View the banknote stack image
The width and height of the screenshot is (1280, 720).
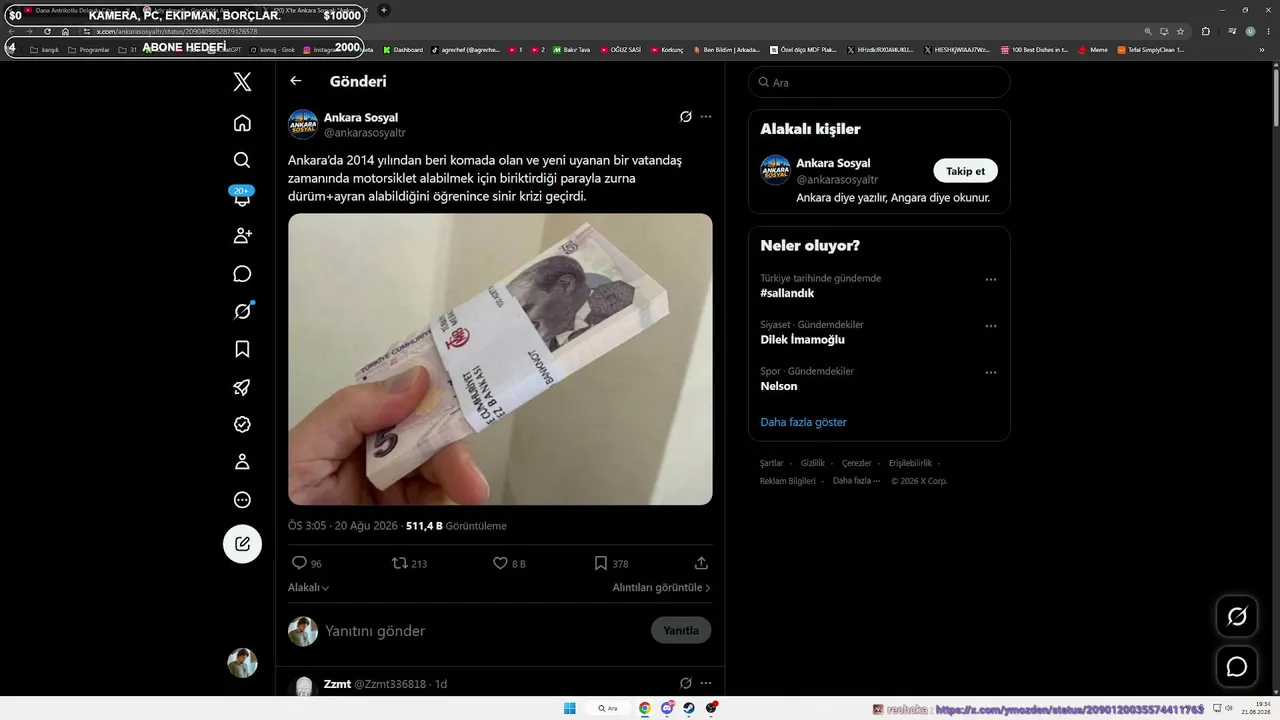click(500, 359)
